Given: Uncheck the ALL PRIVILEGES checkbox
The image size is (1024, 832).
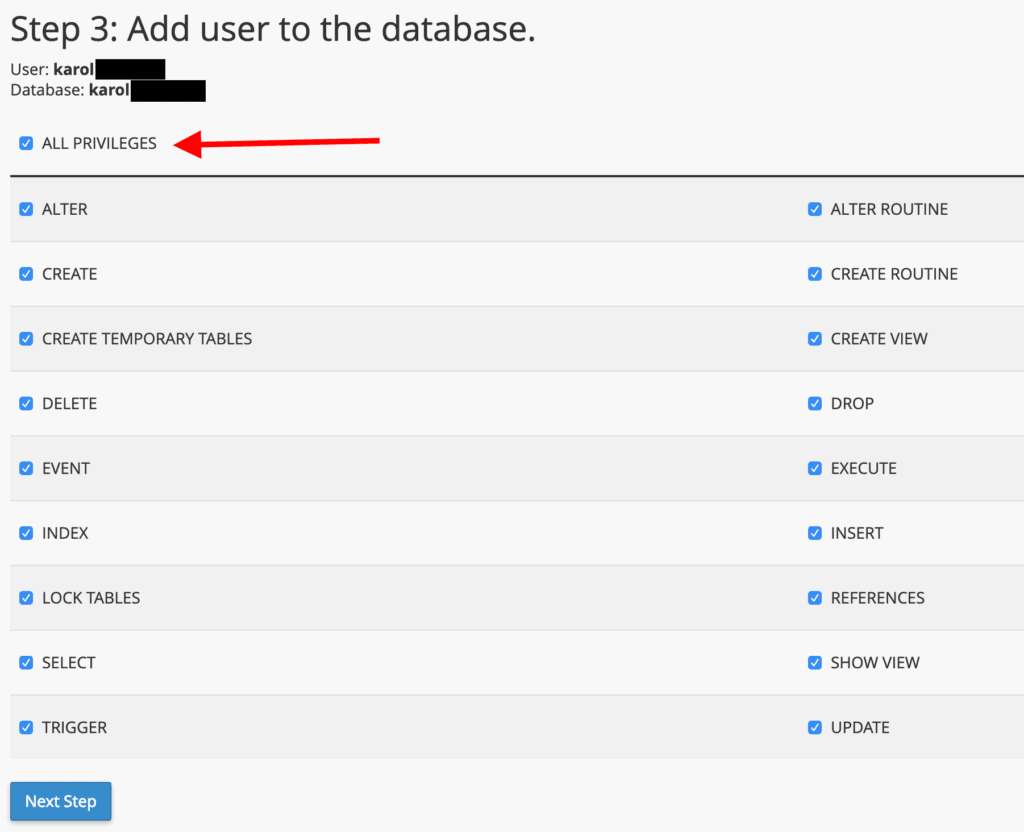Looking at the screenshot, I should point(26,143).
